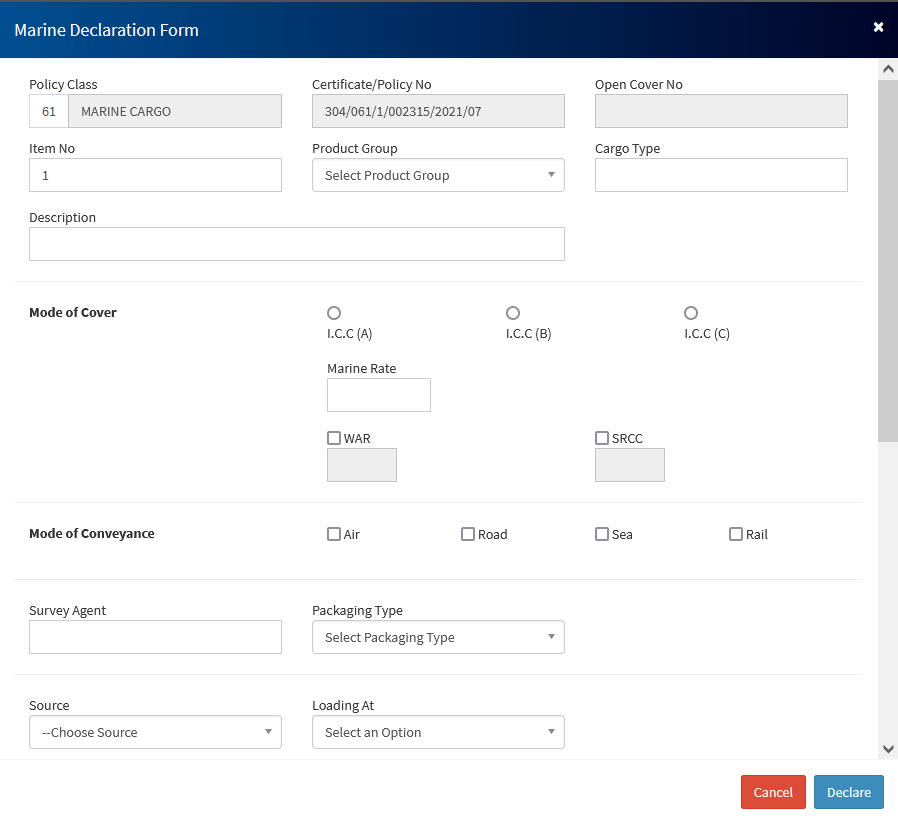Check Air as mode of conveyance
This screenshot has height=823, width=898.
334,534
